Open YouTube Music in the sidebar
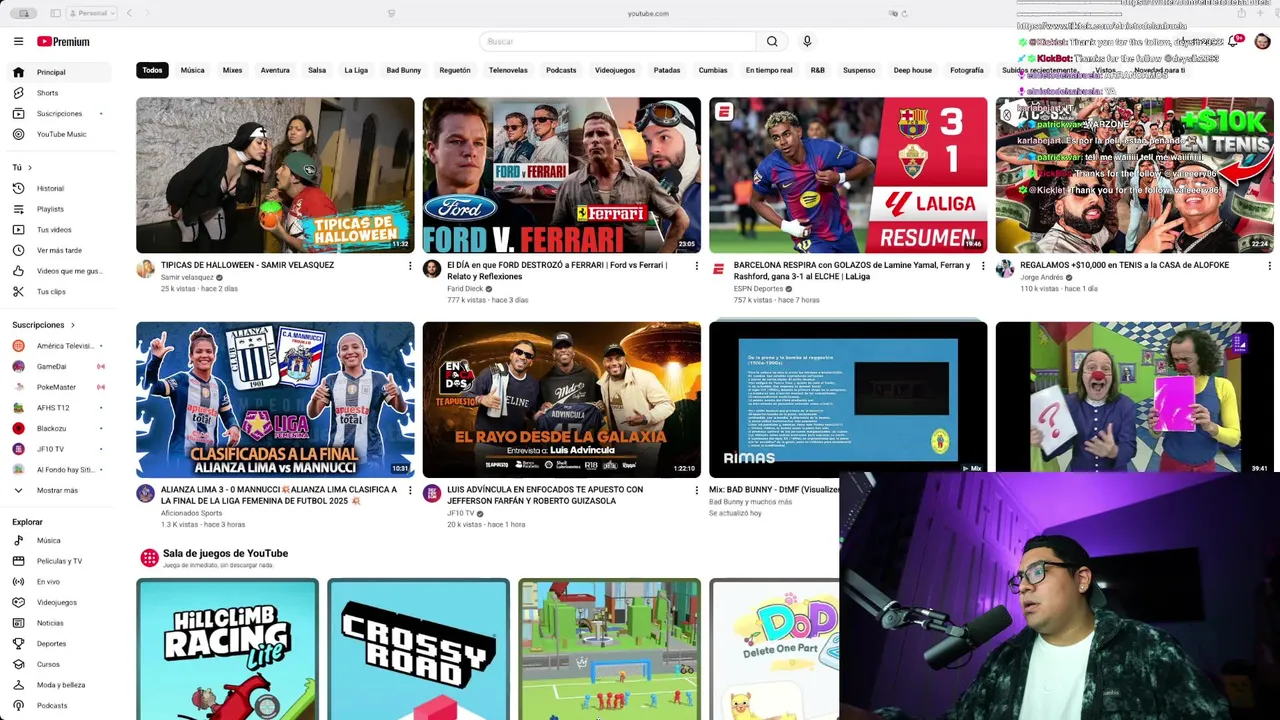 [60, 134]
